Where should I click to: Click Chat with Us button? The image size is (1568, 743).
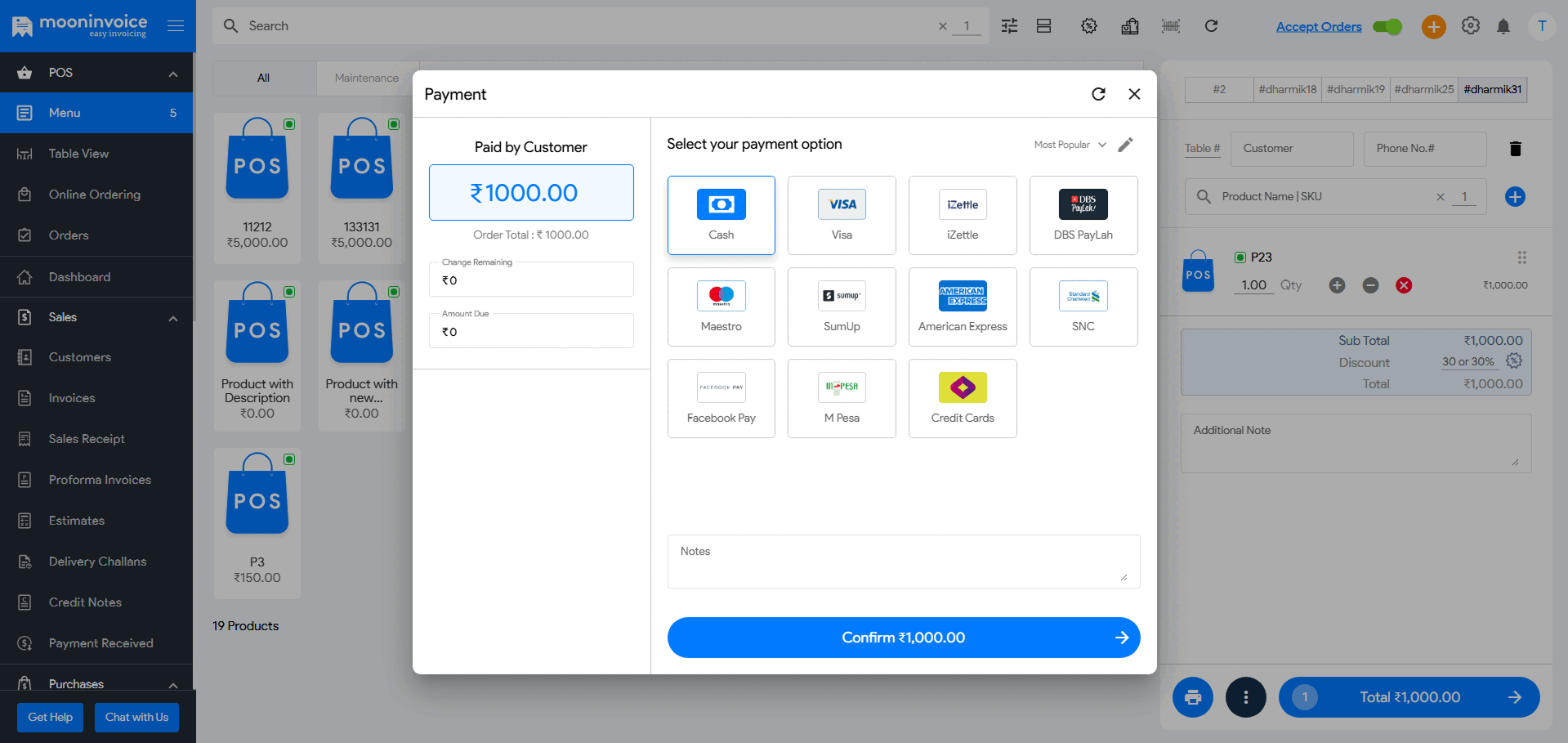pos(136,718)
